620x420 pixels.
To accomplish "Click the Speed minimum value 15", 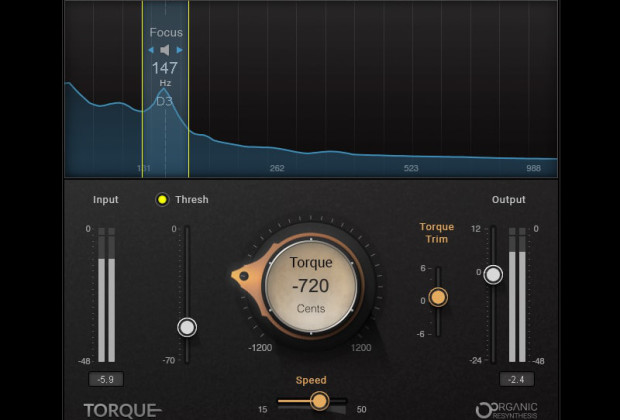I will (x=263, y=409).
